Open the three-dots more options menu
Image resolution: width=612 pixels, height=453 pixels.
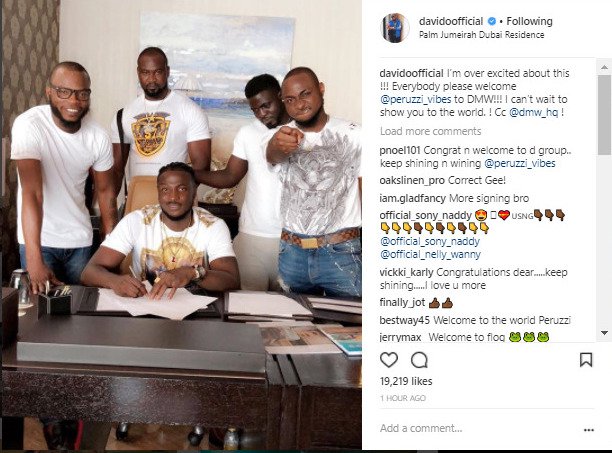point(589,430)
